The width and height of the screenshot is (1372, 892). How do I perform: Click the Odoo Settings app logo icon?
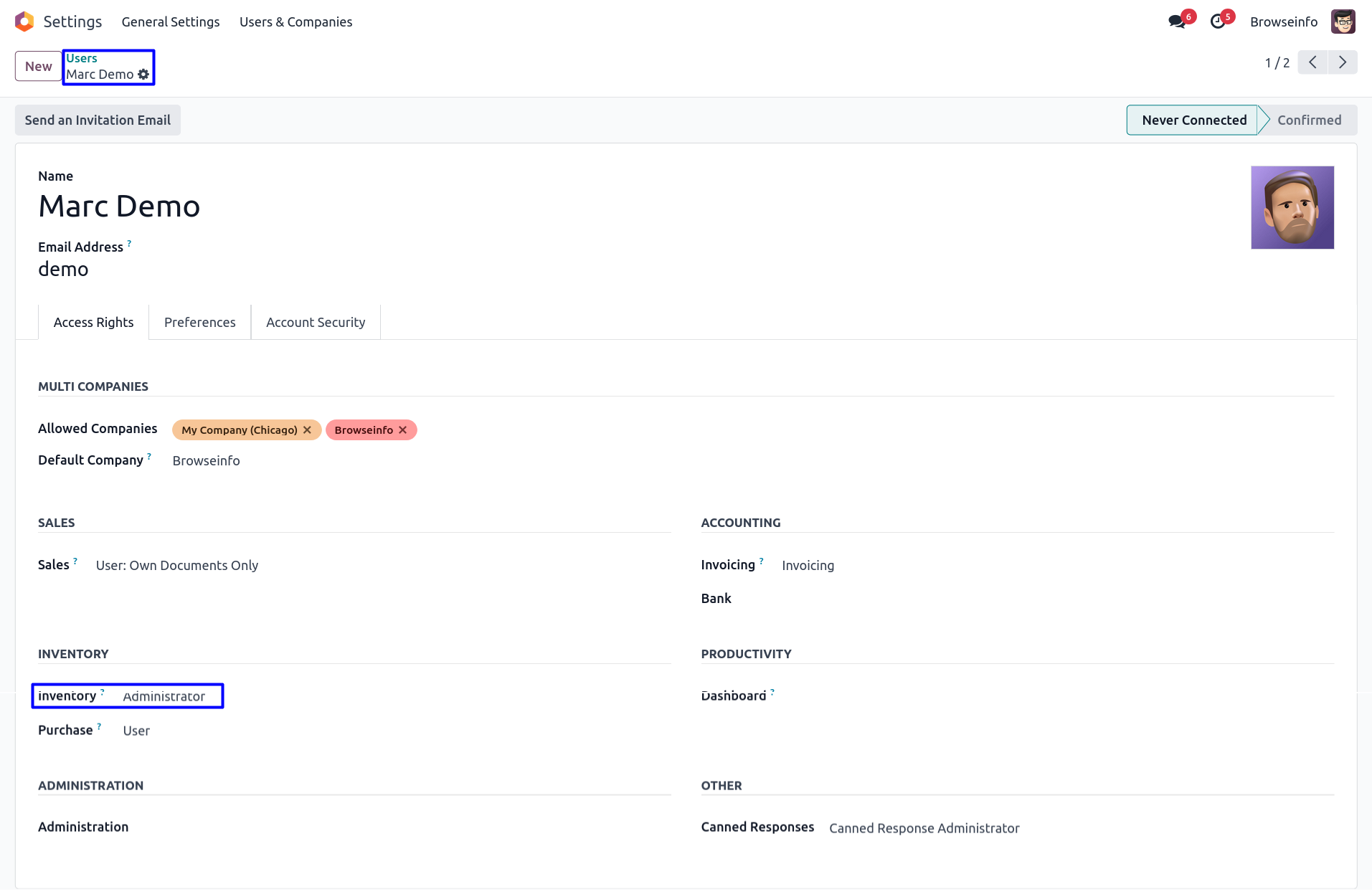pyautogui.click(x=24, y=22)
